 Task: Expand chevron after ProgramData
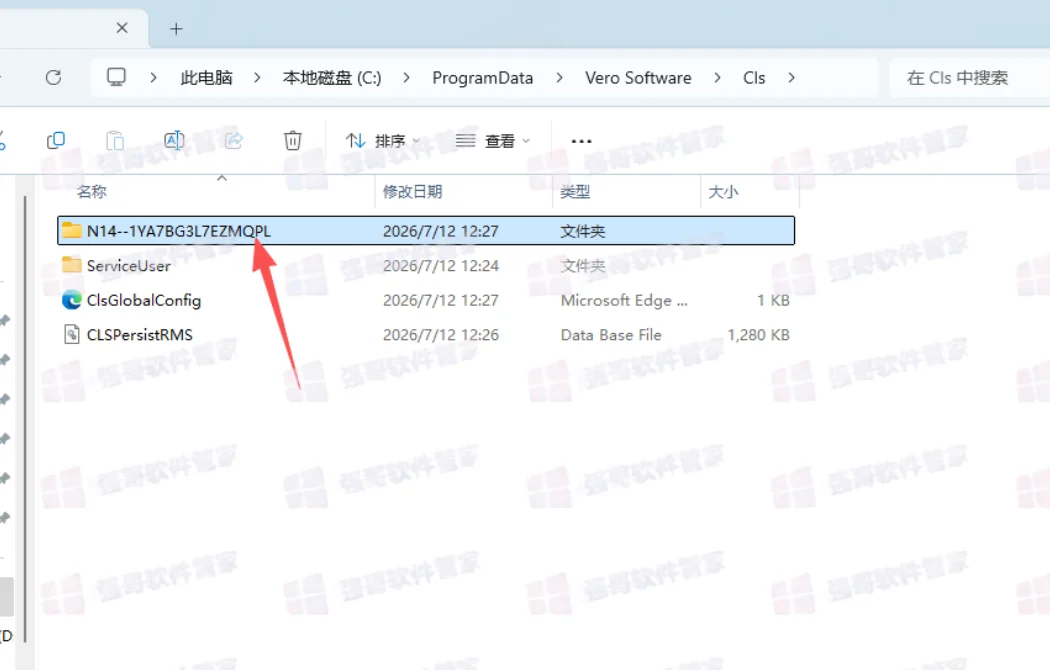click(559, 78)
